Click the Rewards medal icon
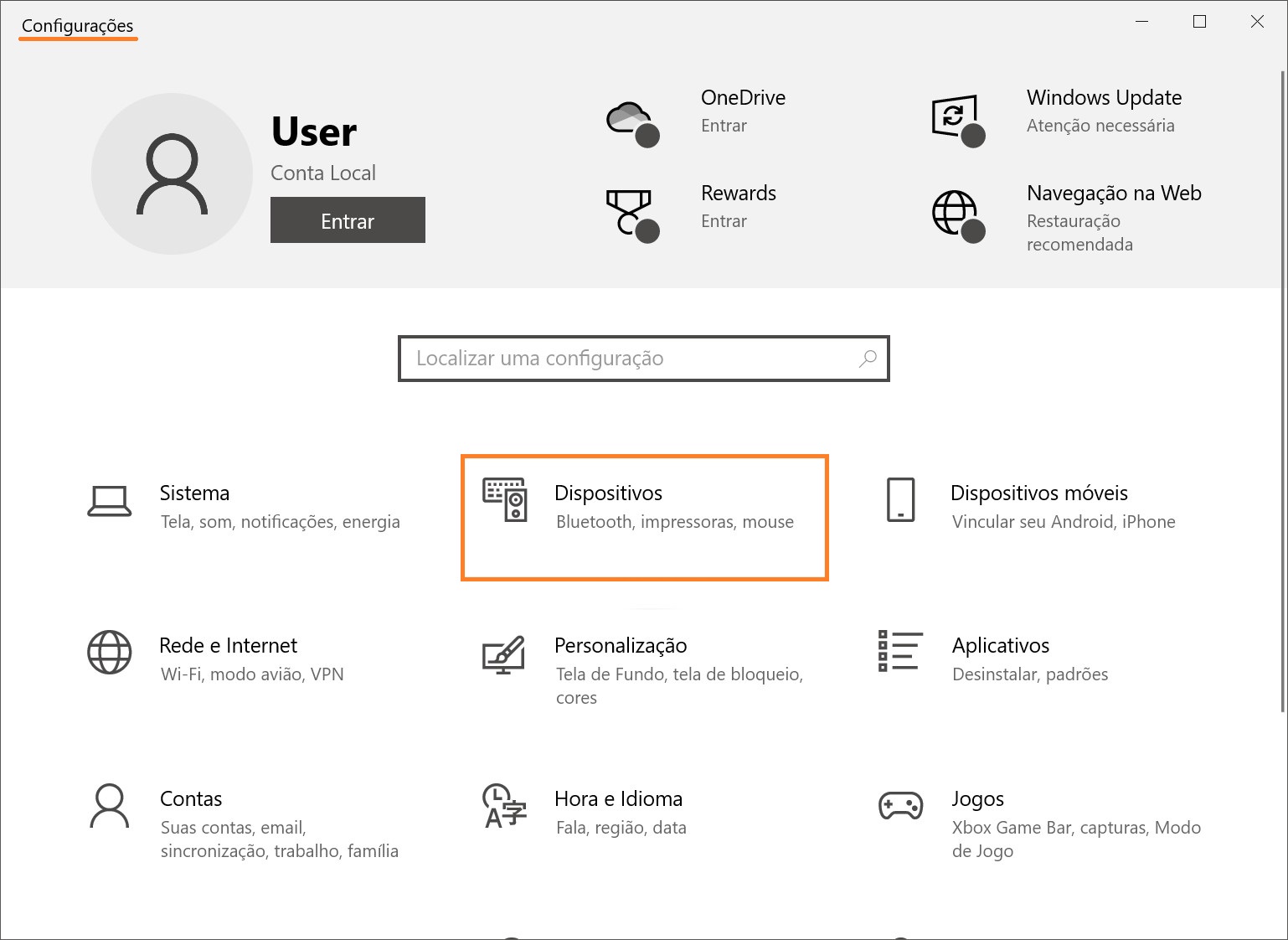The width and height of the screenshot is (1288, 940). pos(630,213)
